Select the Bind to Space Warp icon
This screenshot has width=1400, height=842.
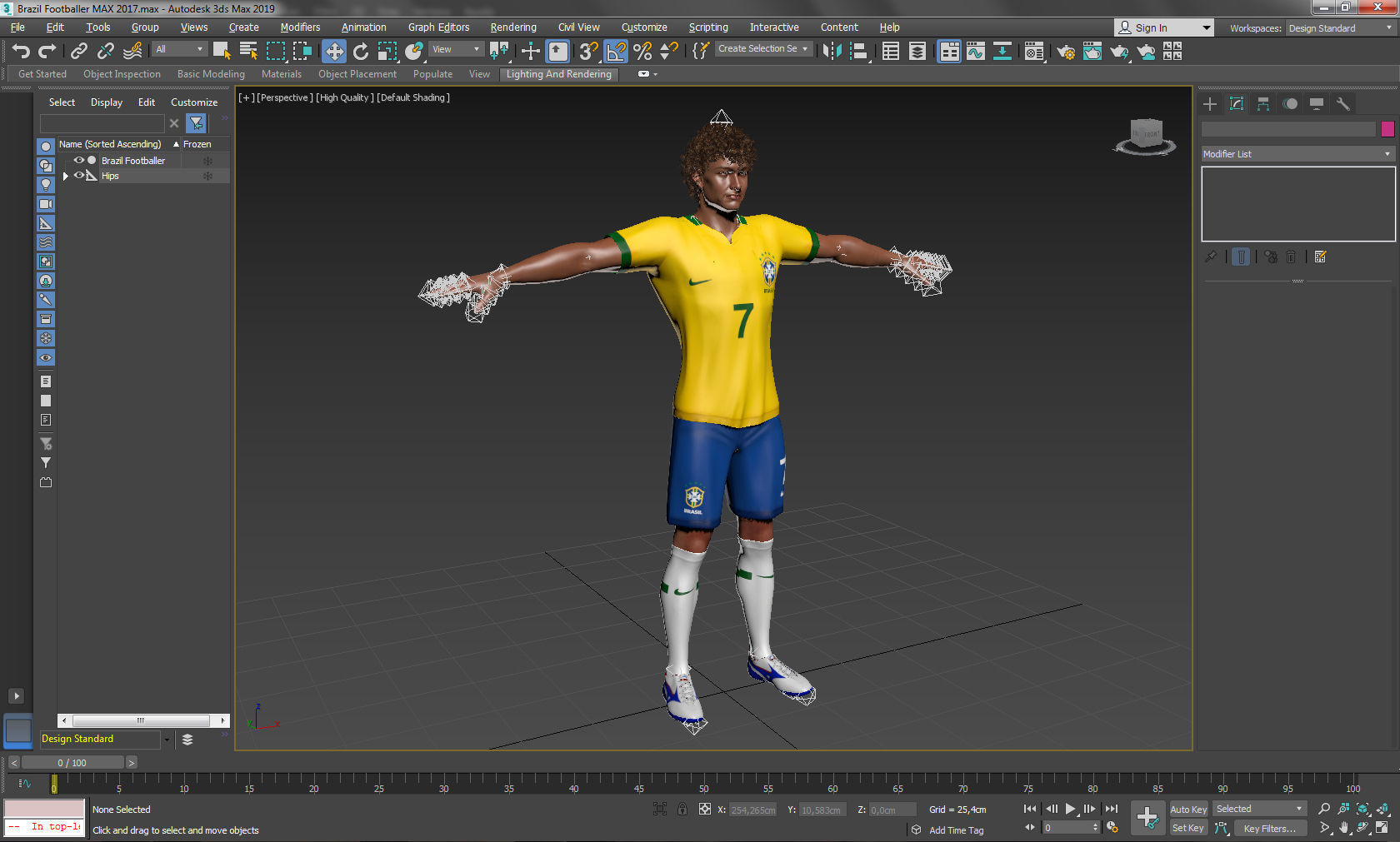click(x=132, y=52)
